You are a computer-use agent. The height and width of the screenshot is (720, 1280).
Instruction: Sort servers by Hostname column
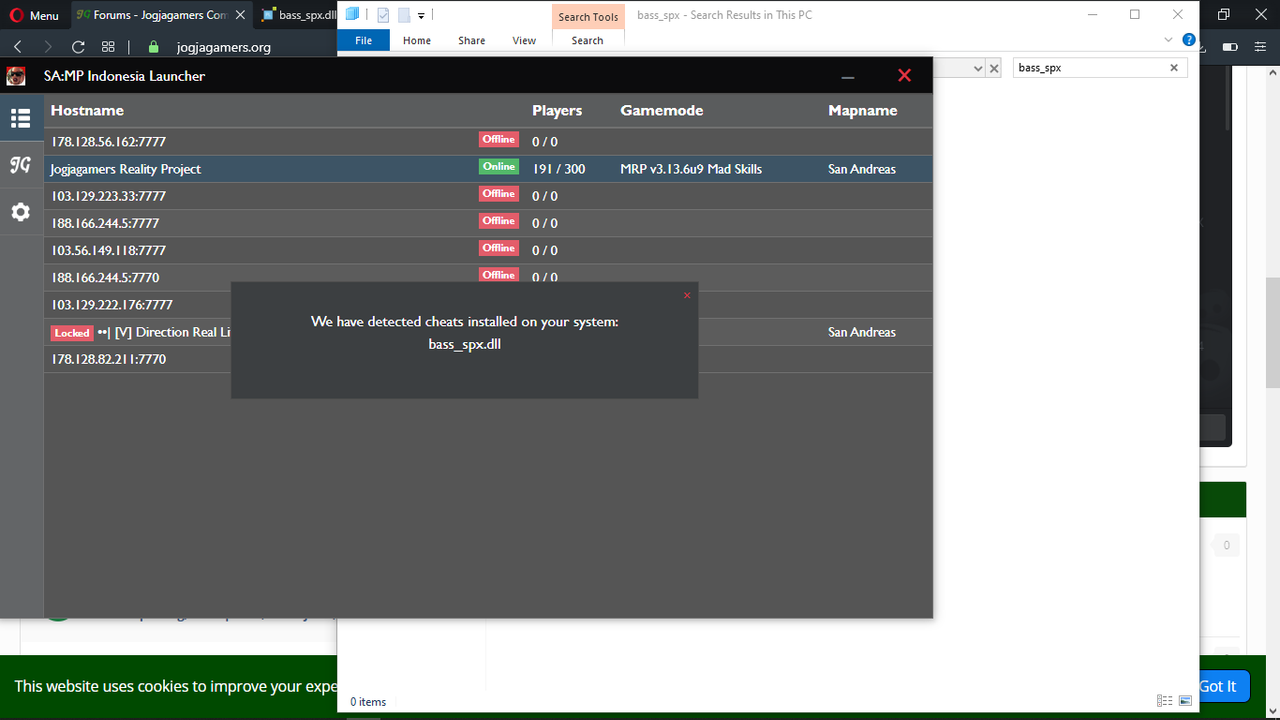pos(87,110)
